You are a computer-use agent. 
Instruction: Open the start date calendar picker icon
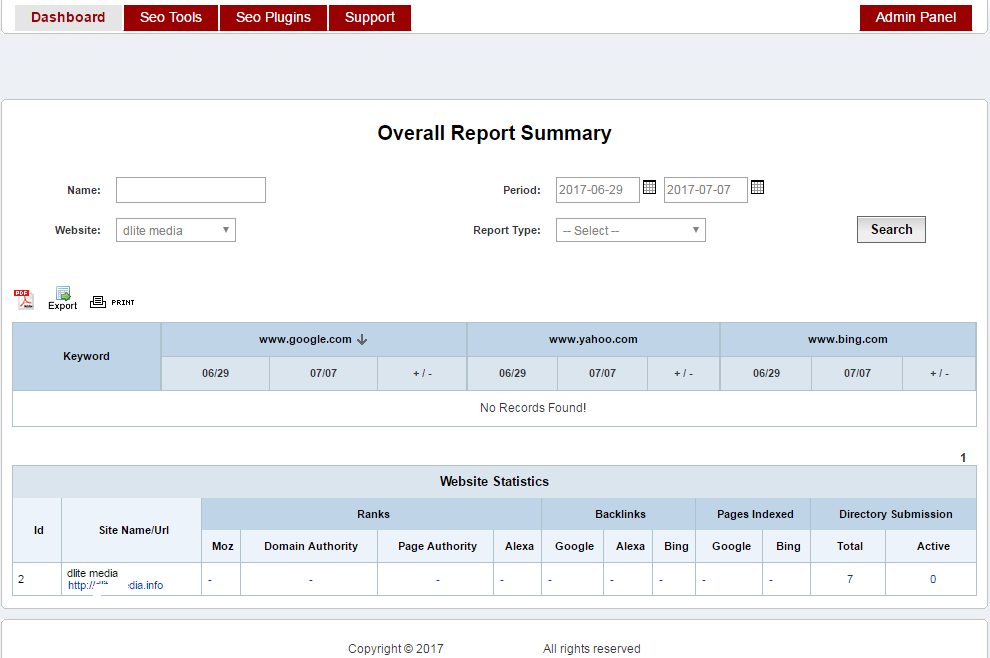pos(649,187)
